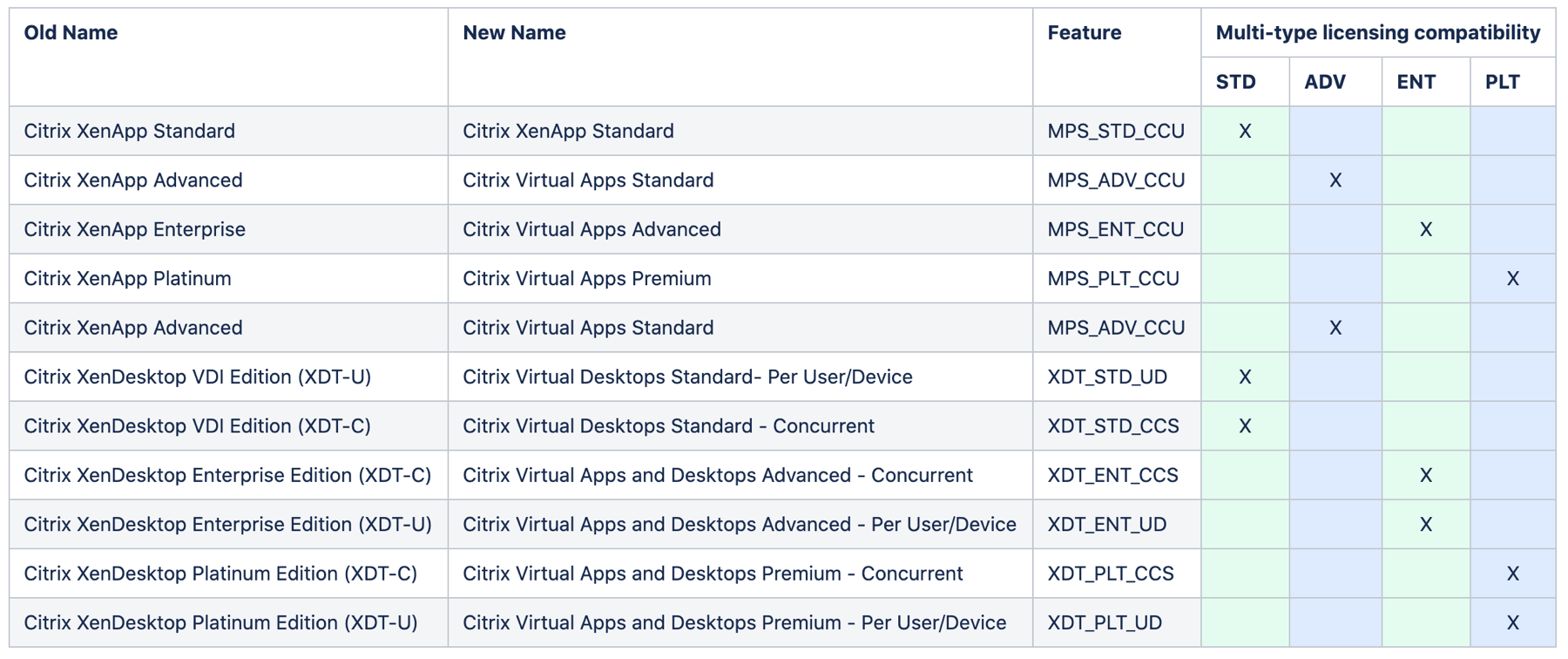Click Citrix Virtual Apps Premium cell
Viewport: 1568px width, 659px height.
point(740,279)
